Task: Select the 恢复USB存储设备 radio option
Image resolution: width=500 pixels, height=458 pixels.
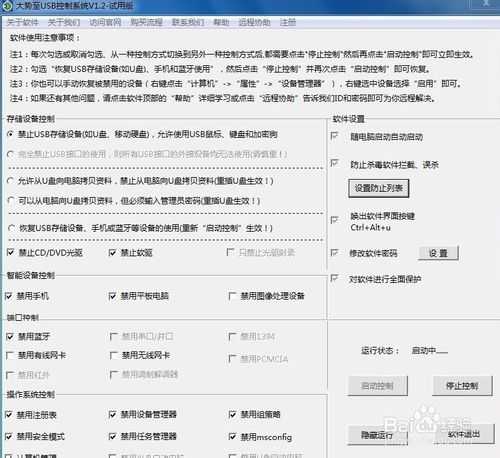Action: [11, 228]
